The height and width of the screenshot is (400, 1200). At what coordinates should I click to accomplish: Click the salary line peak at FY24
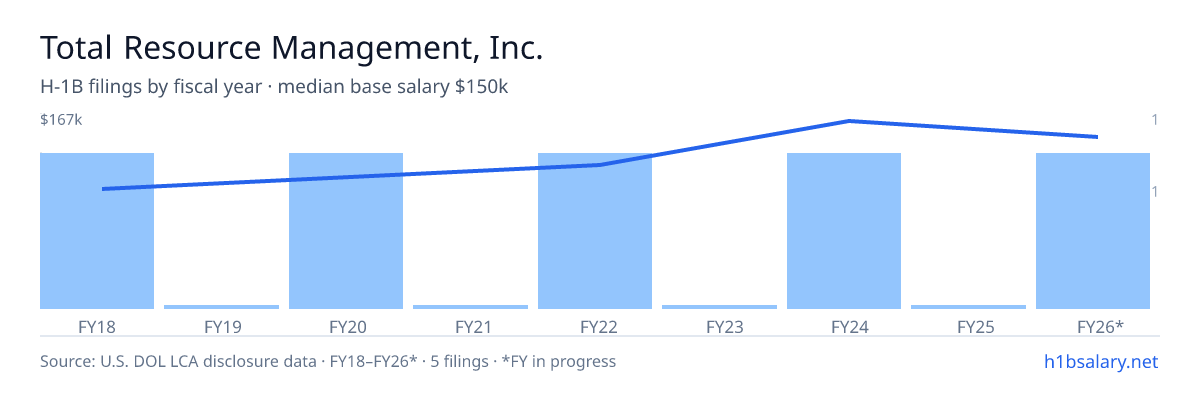click(x=849, y=121)
